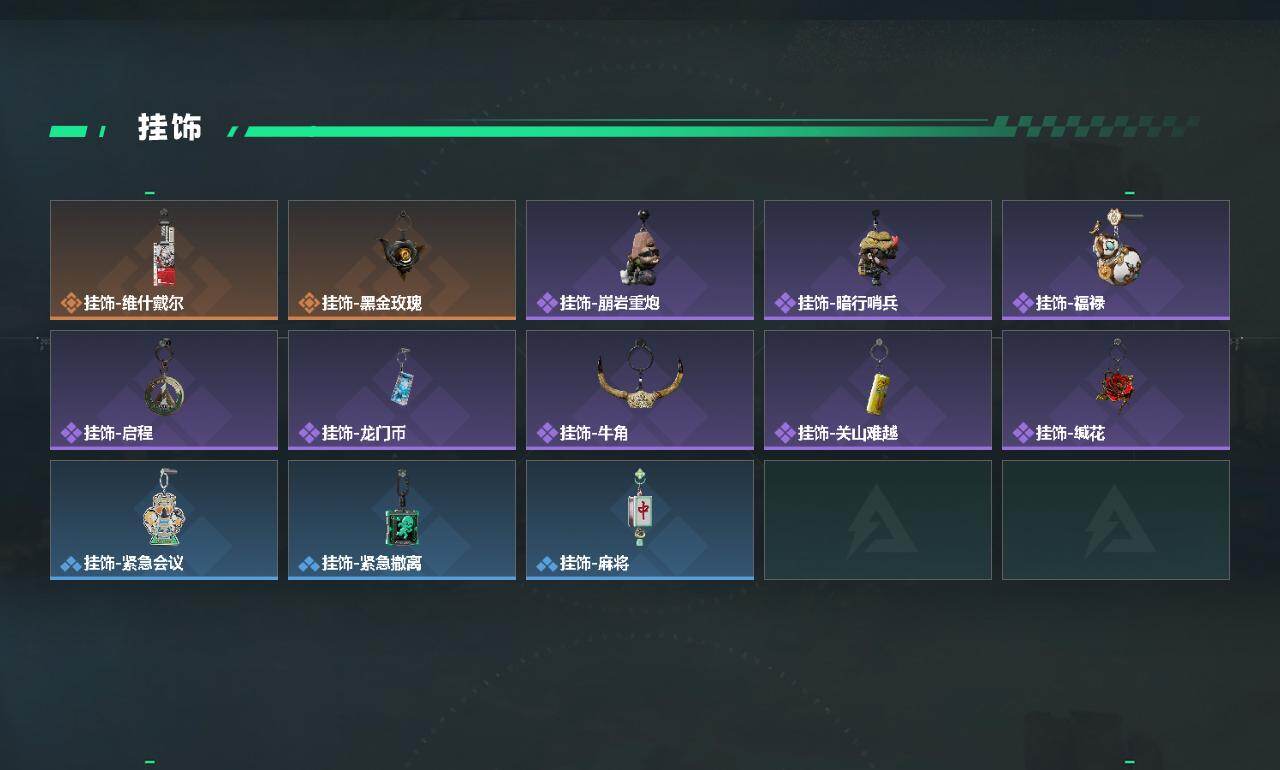The image size is (1280, 770).
Task: Click the 挂饰-牛角 label text
Action: point(594,433)
